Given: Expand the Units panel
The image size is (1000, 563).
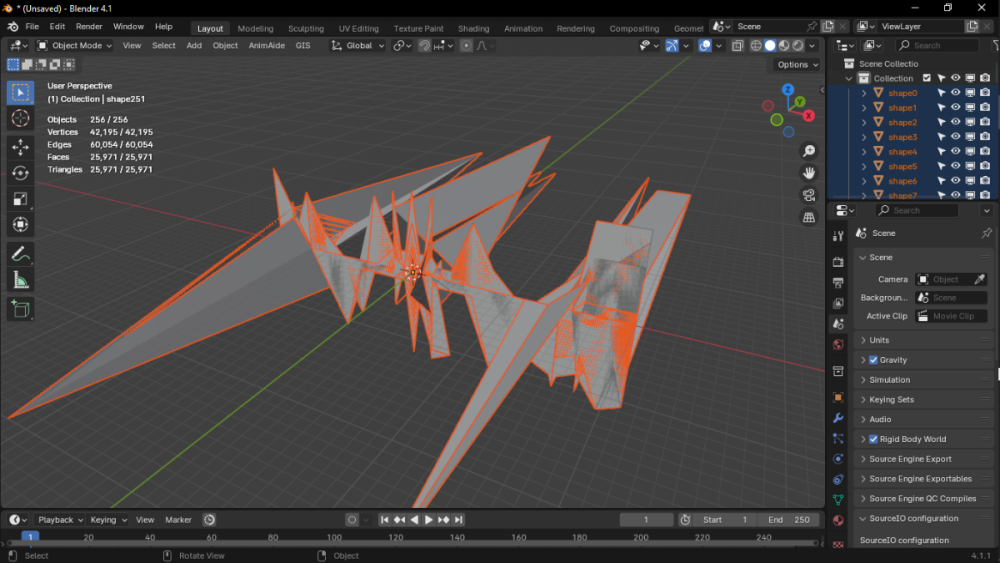Looking at the screenshot, I should tap(879, 340).
